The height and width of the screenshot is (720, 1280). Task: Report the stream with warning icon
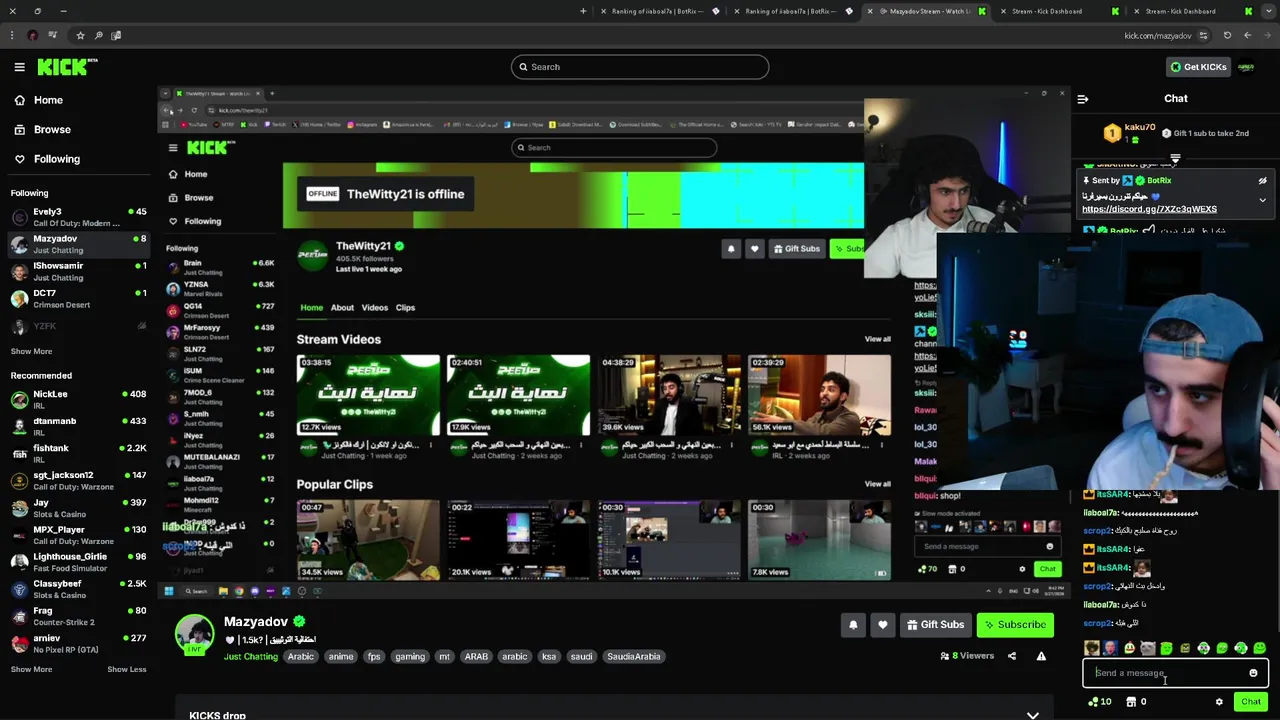tap(1041, 656)
